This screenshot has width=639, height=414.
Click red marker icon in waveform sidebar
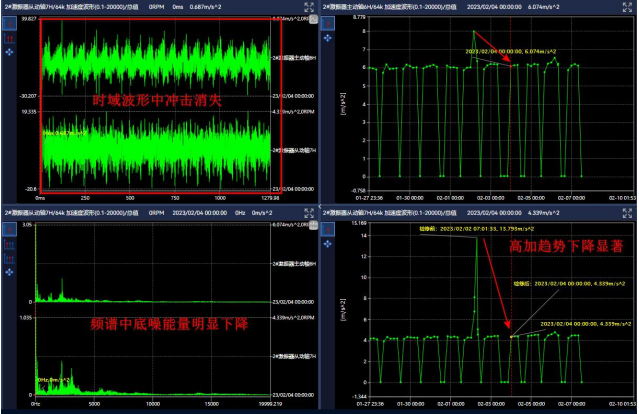click(x=10, y=38)
